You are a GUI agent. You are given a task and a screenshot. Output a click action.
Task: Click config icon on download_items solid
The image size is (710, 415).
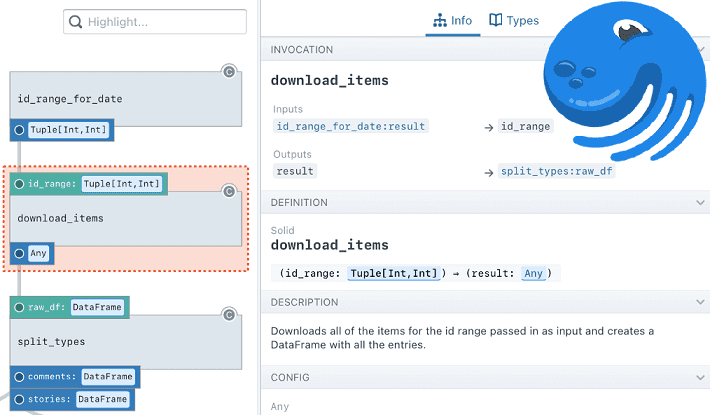pyautogui.click(x=229, y=191)
